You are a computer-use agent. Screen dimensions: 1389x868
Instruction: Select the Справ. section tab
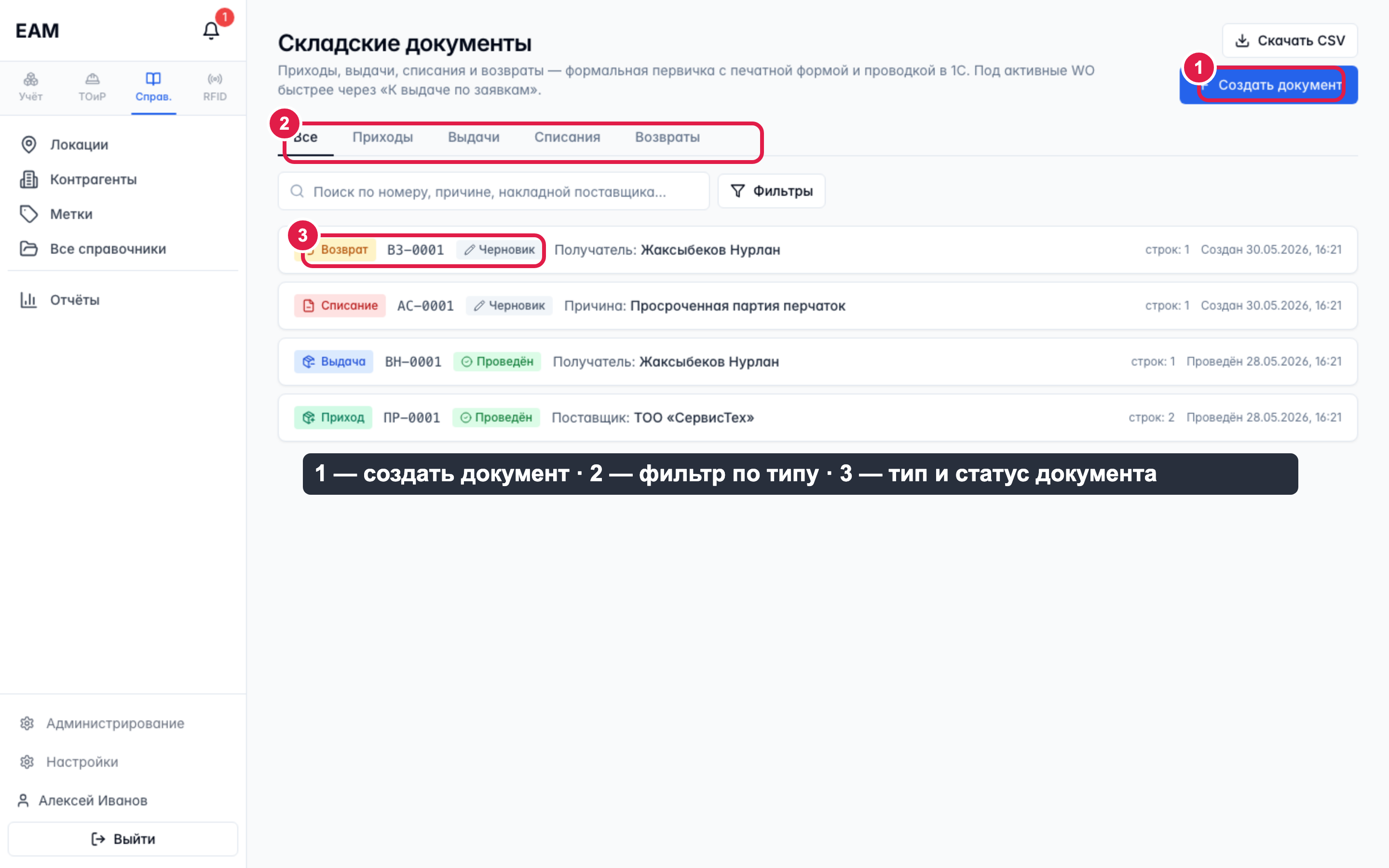click(153, 87)
